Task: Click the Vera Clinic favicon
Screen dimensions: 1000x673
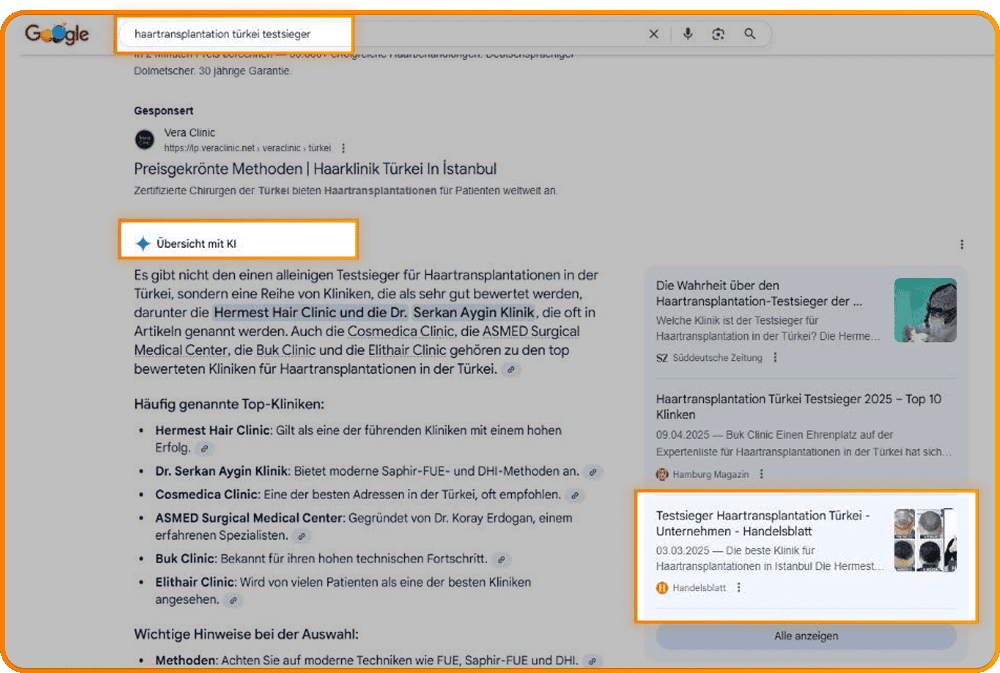Action: tap(145, 140)
